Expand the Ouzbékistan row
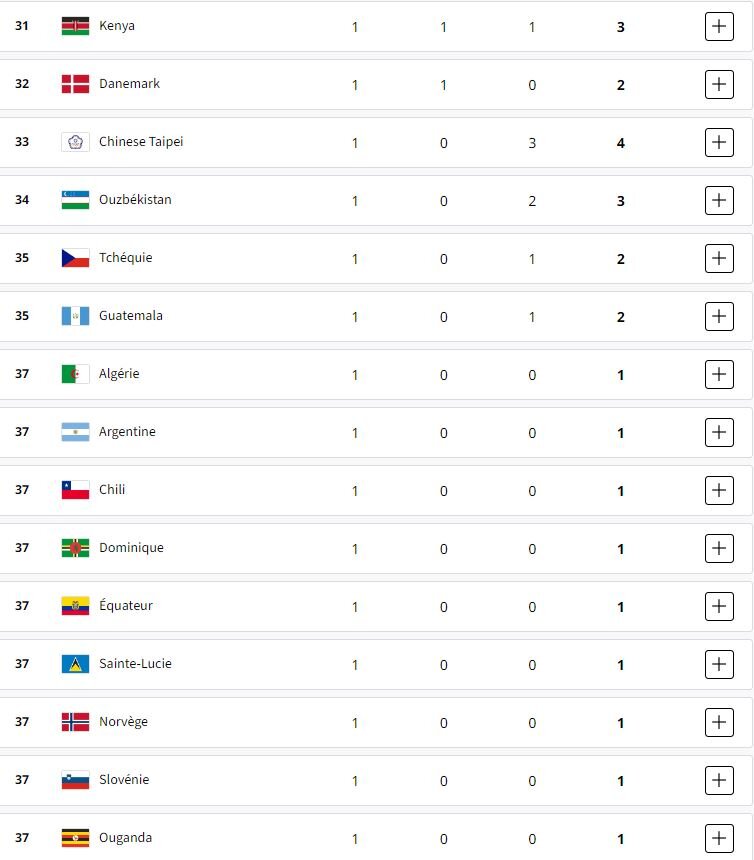754x860 pixels. coord(719,201)
